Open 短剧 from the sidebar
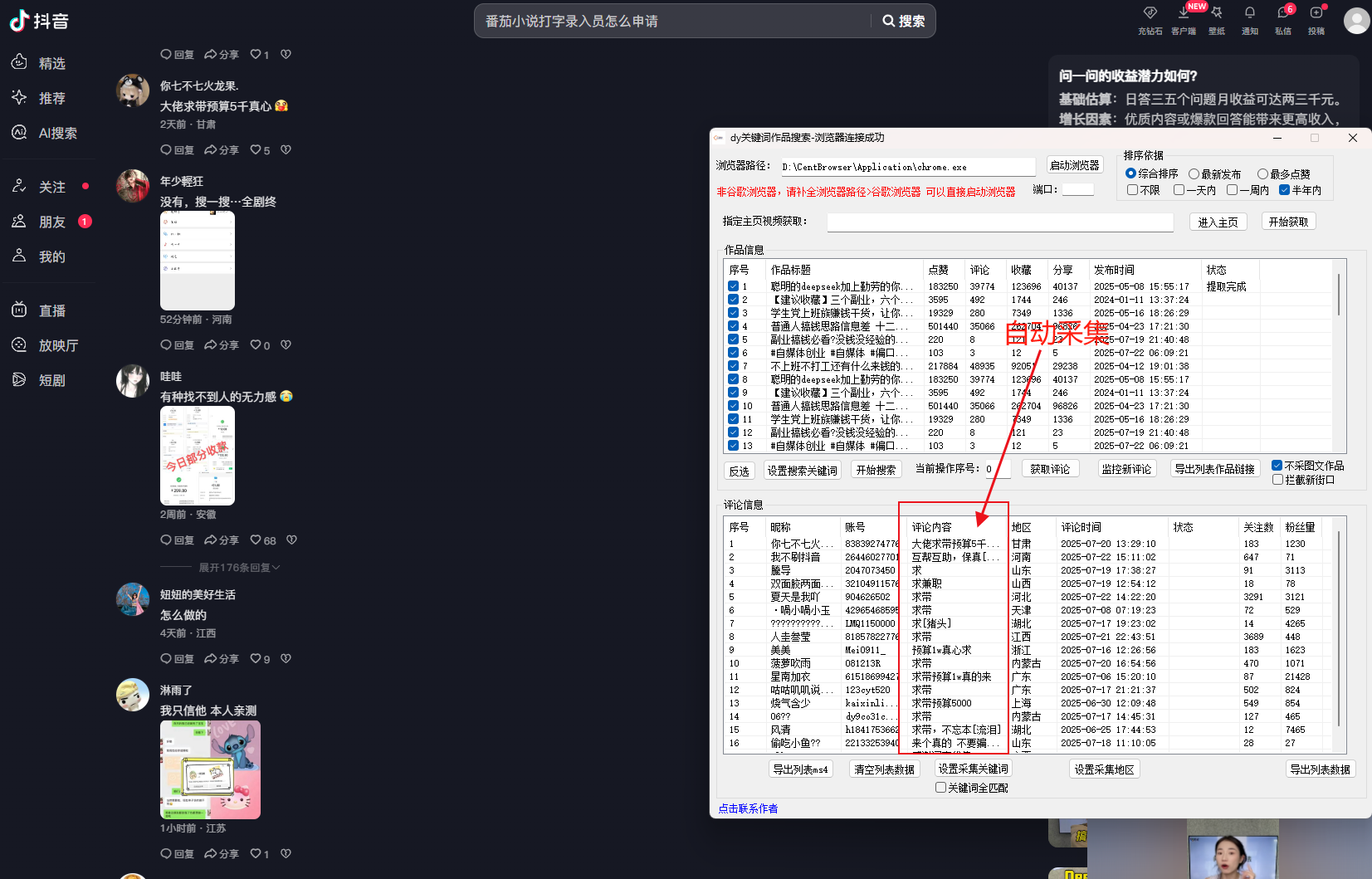This screenshot has height=879, width=1372. pyautogui.click(x=50, y=380)
